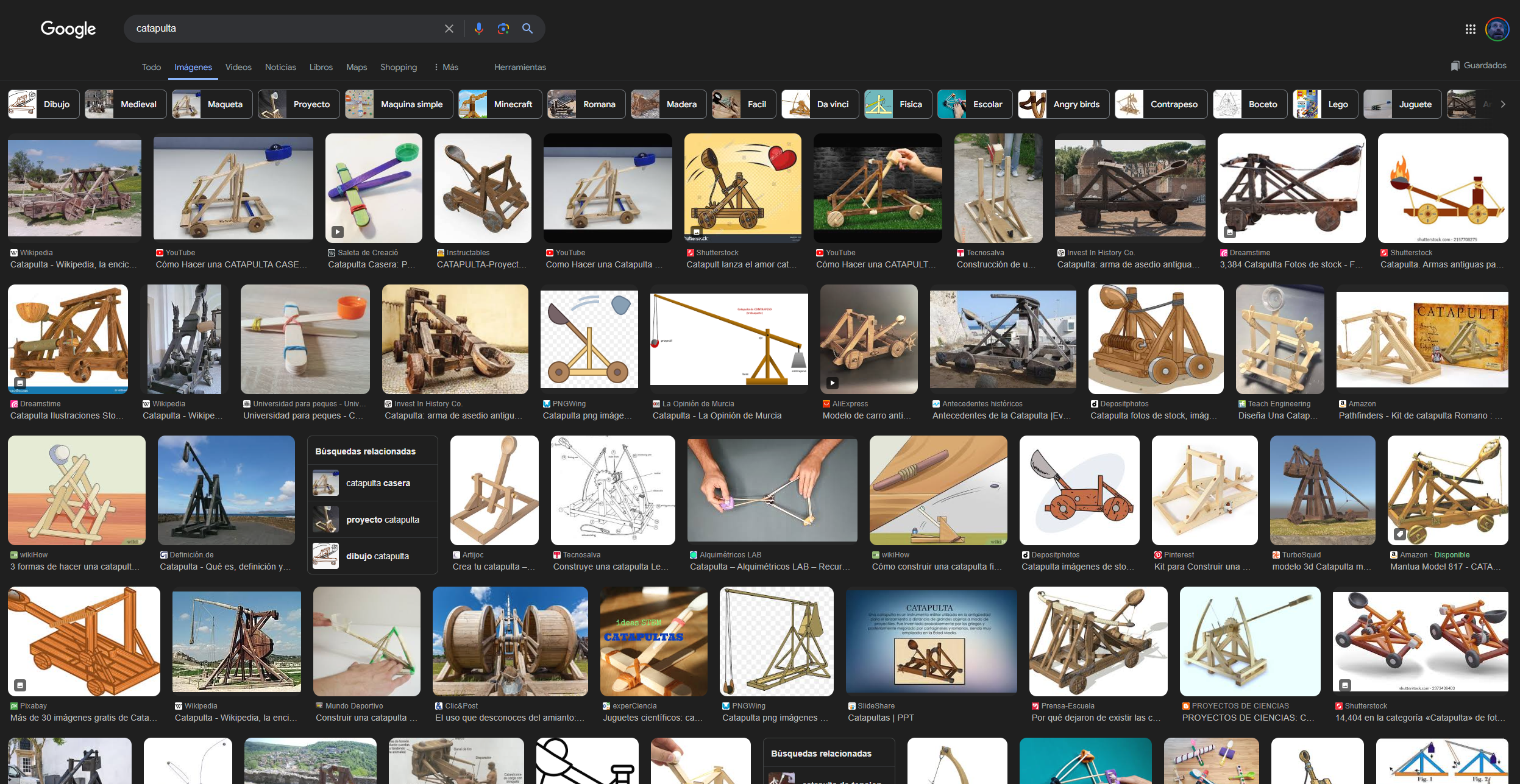Screen dimensions: 1520x784
Task: Filter images by Medieval chip
Action: coord(126,104)
